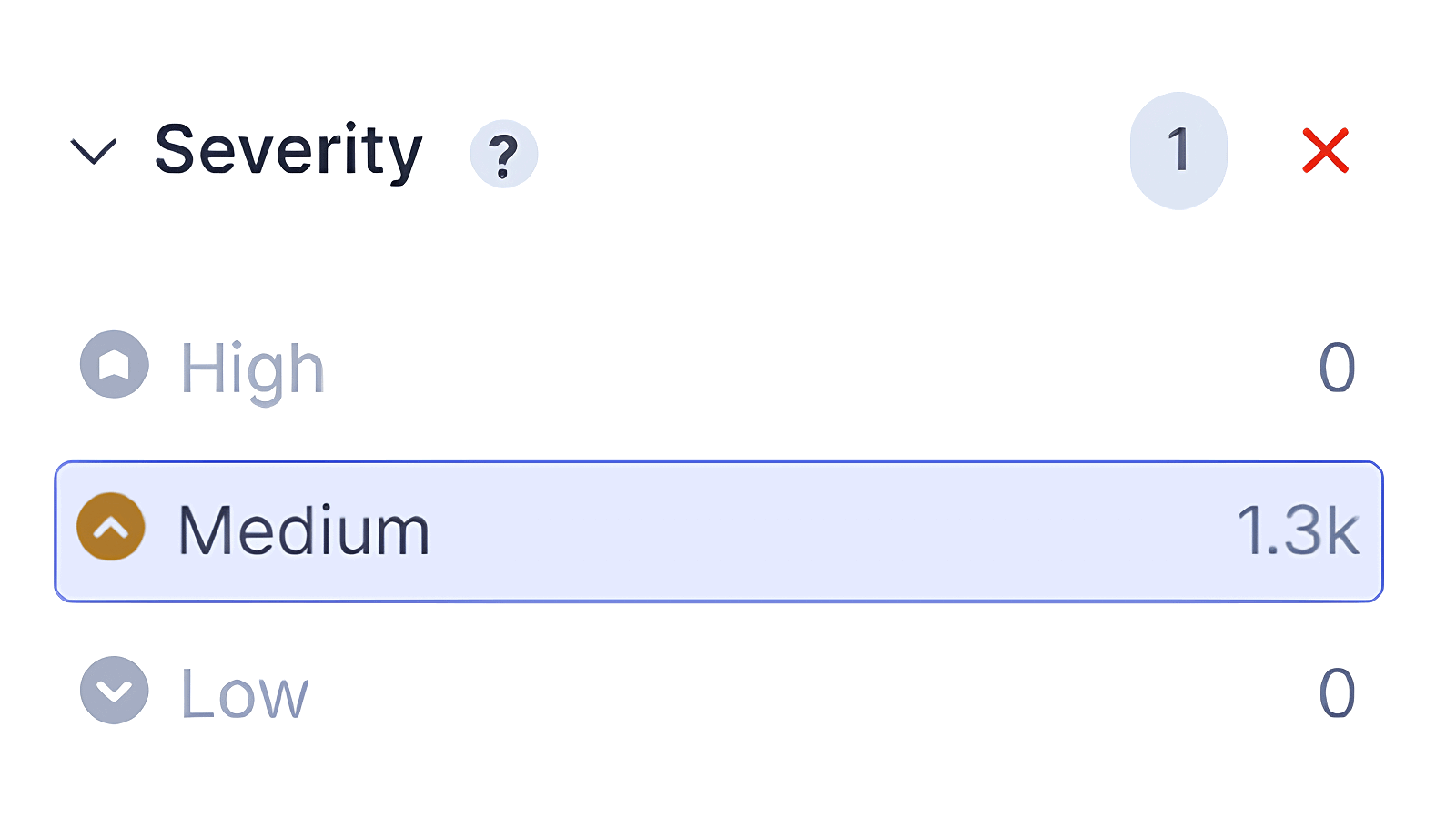Click the Low severity zero count

point(1337,693)
